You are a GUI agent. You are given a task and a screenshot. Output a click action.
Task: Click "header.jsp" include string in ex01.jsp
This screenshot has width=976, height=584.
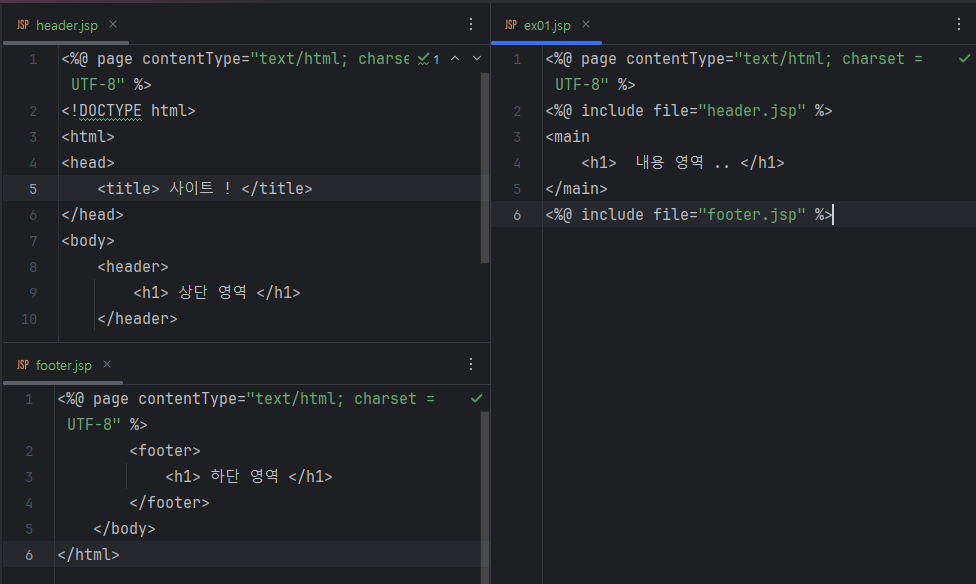(x=752, y=111)
